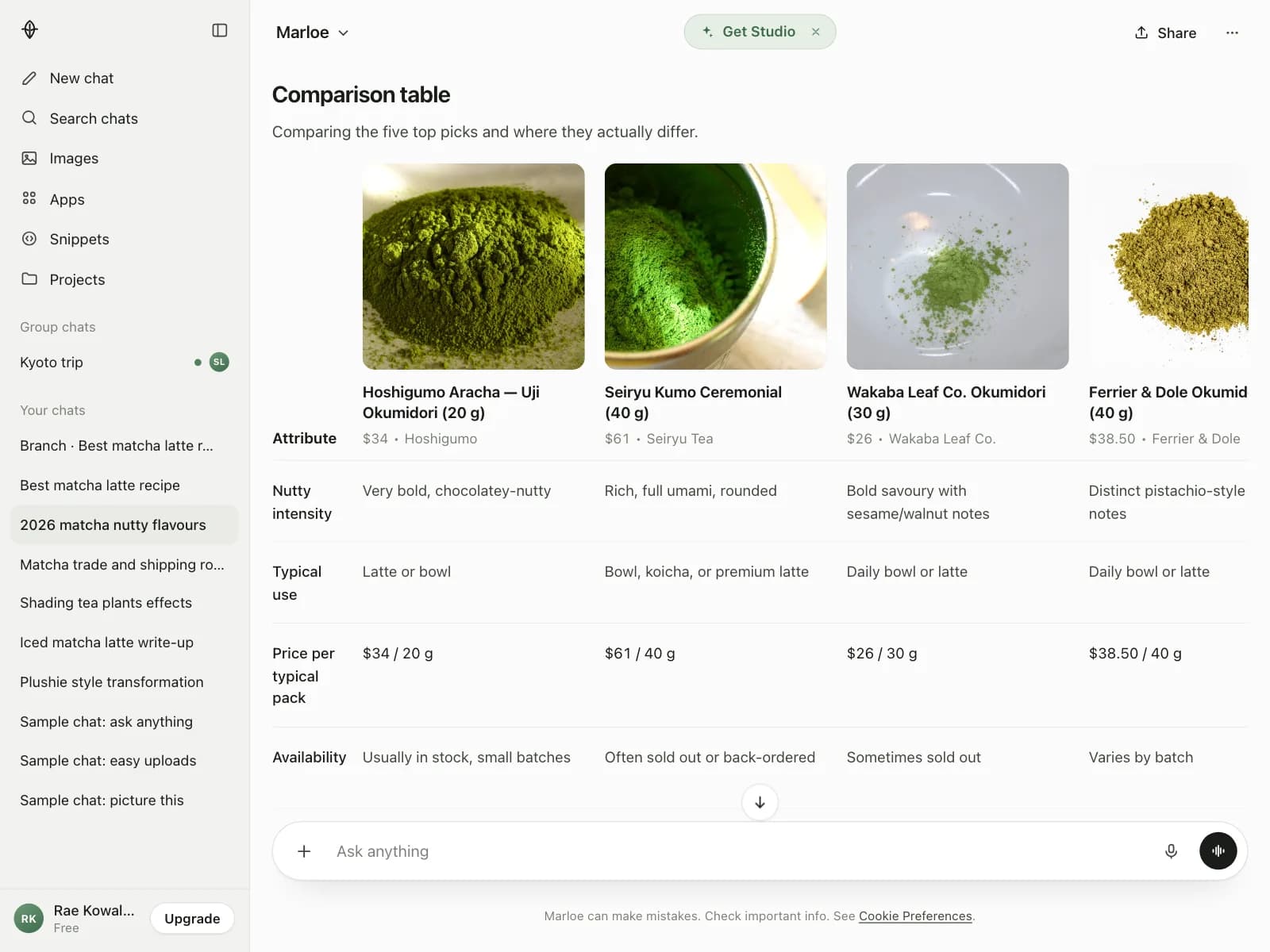The height and width of the screenshot is (952, 1270).
Task: Click the plus attach button
Action: (304, 851)
